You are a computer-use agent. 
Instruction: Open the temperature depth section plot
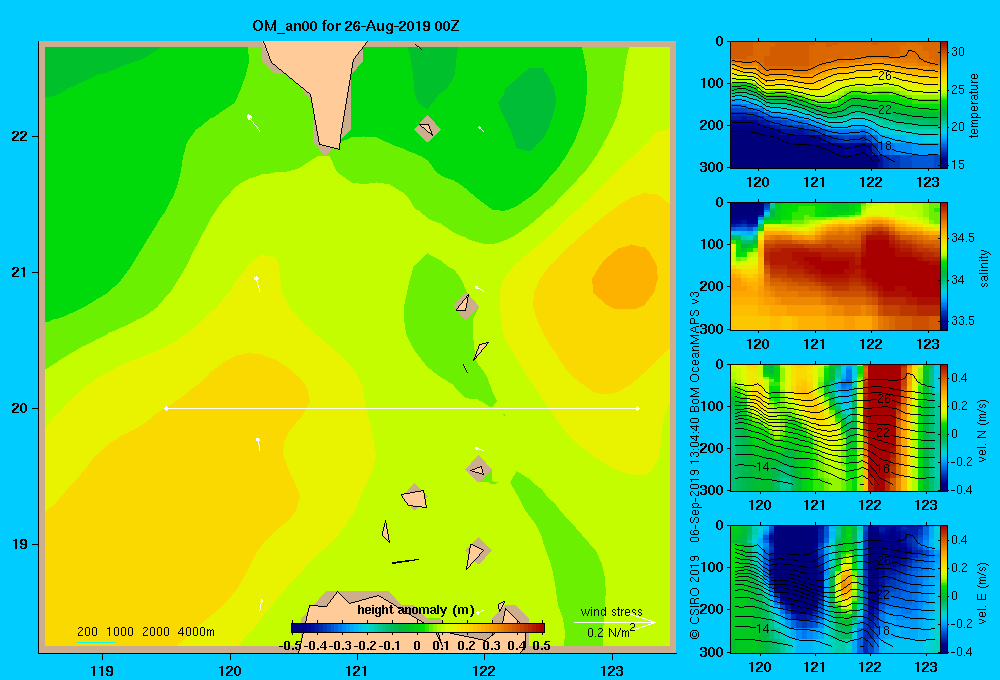[834, 104]
